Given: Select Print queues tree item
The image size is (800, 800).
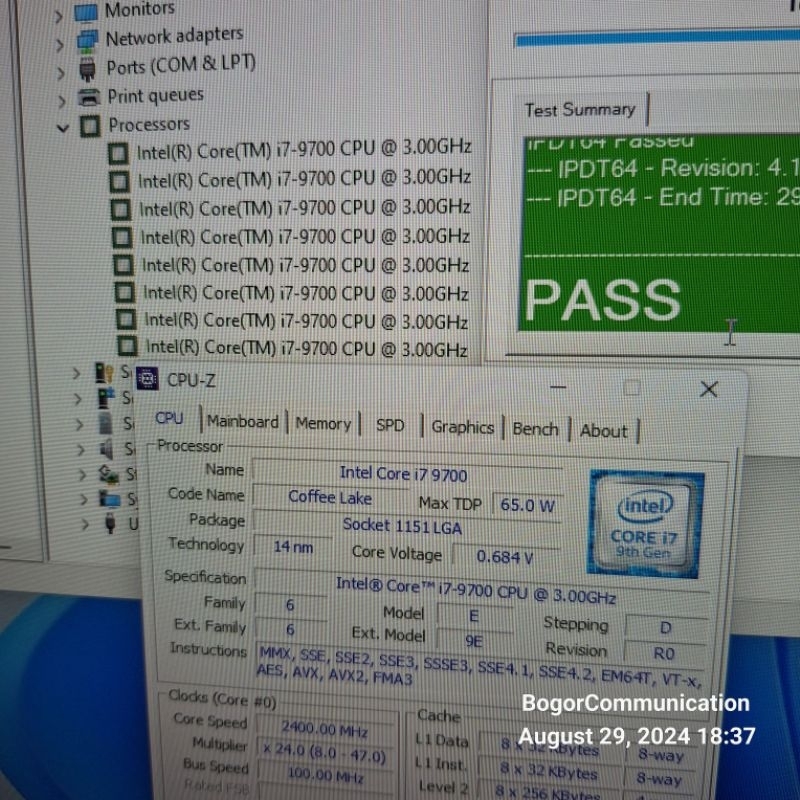Looking at the screenshot, I should click(x=156, y=96).
